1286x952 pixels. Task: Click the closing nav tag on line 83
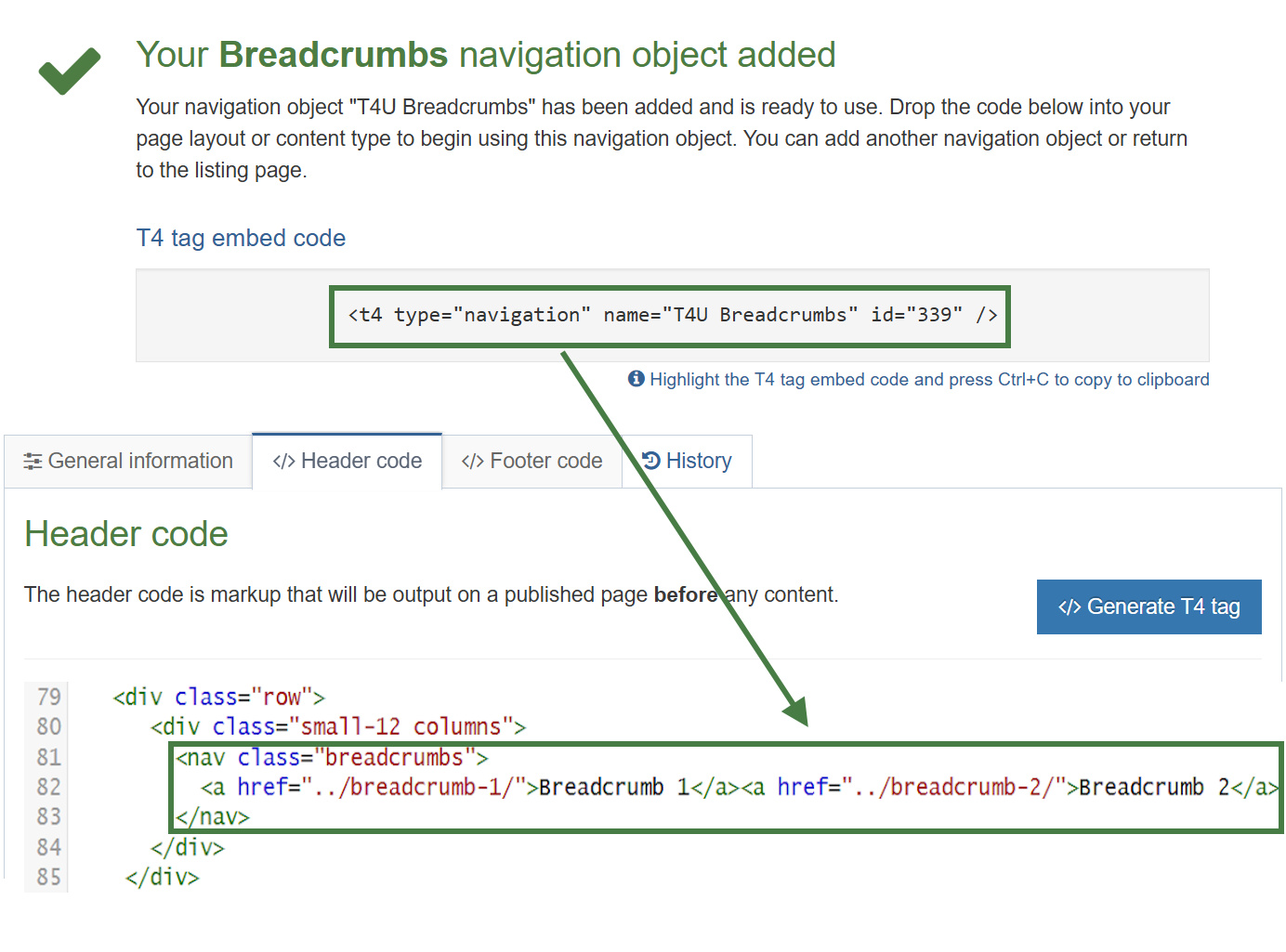tap(212, 816)
